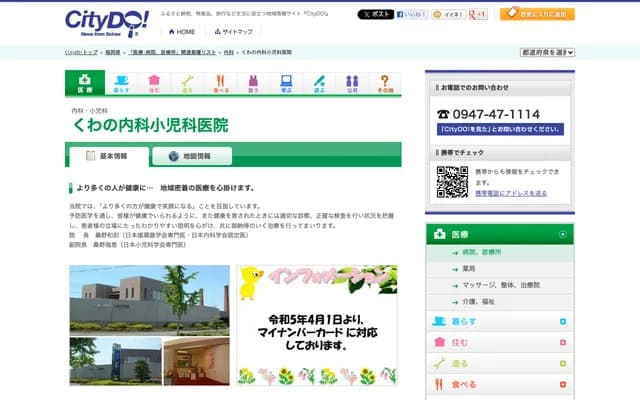Click the QR code image
This screenshot has height=400, width=640.
(x=452, y=182)
